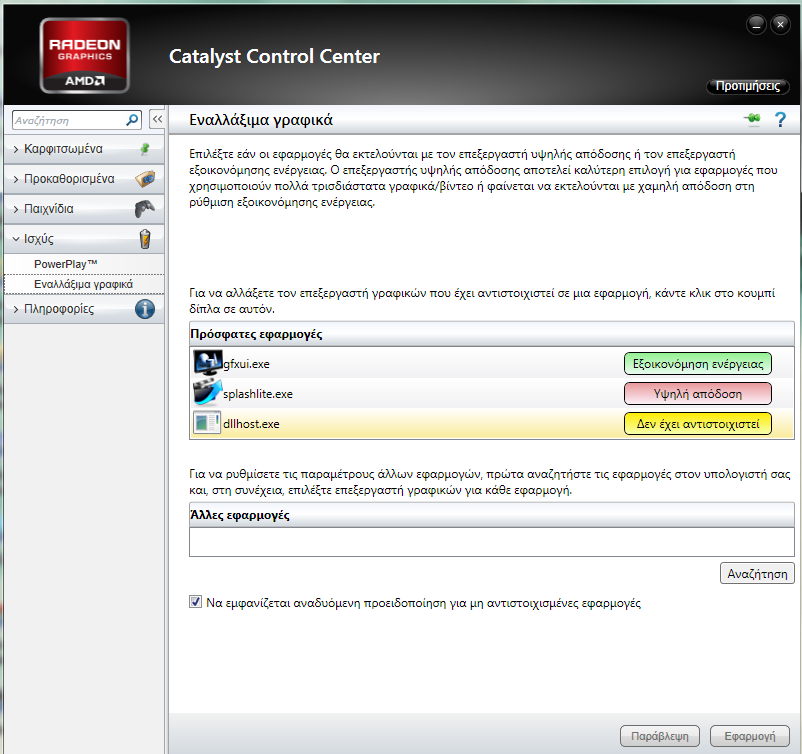Click the Εφαρμογή apply button
Viewport: 802px width, 754px height.
[750, 736]
